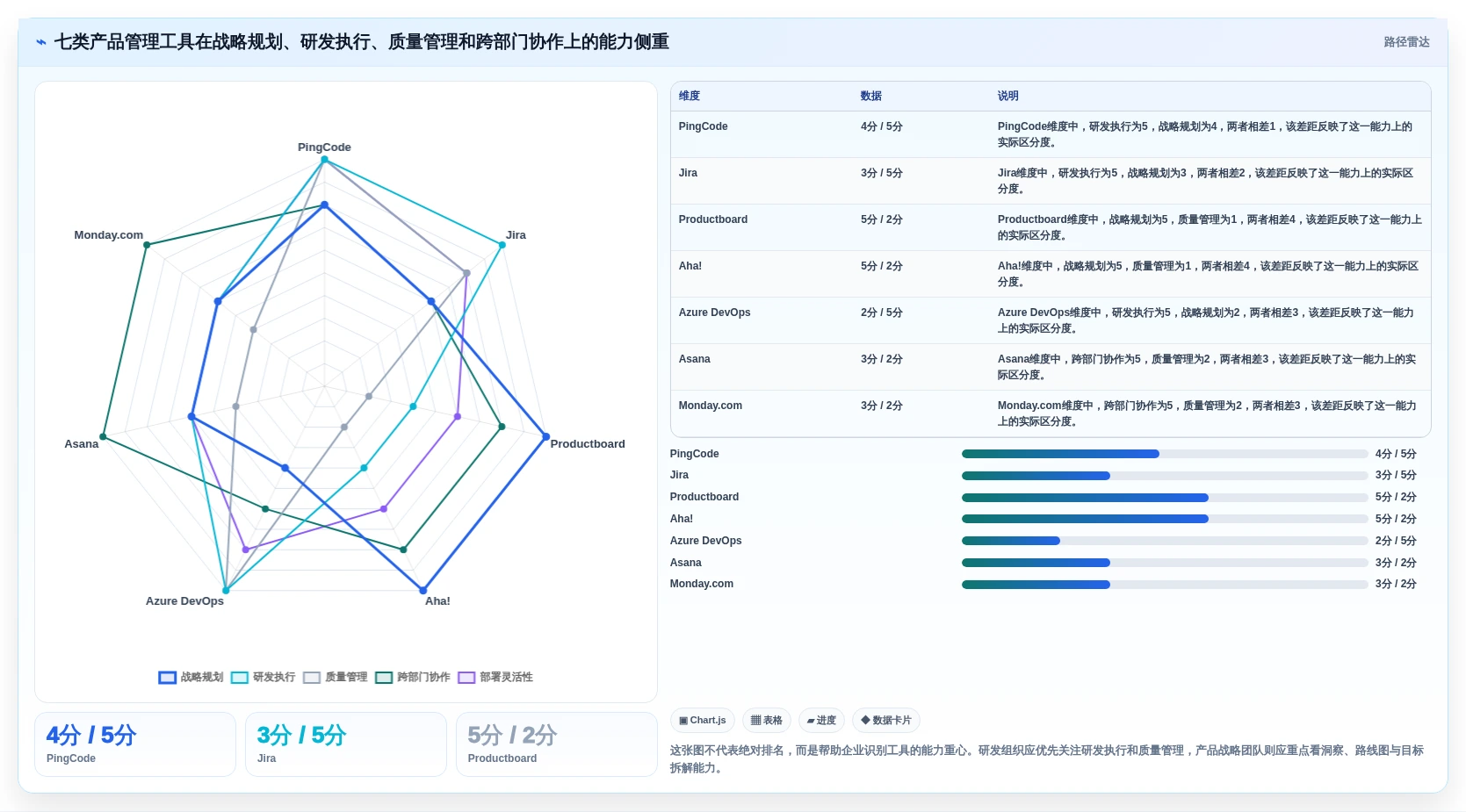1466x812 pixels.
Task: Select the 数据 column header
Action: (x=871, y=96)
